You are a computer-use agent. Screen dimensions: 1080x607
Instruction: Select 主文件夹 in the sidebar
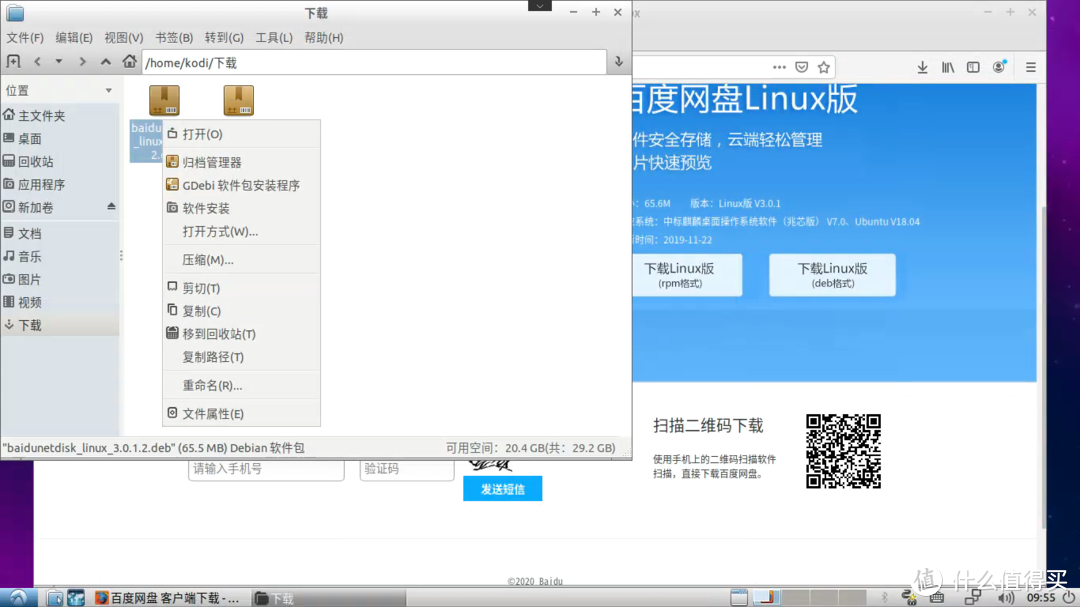[x=60, y=116]
